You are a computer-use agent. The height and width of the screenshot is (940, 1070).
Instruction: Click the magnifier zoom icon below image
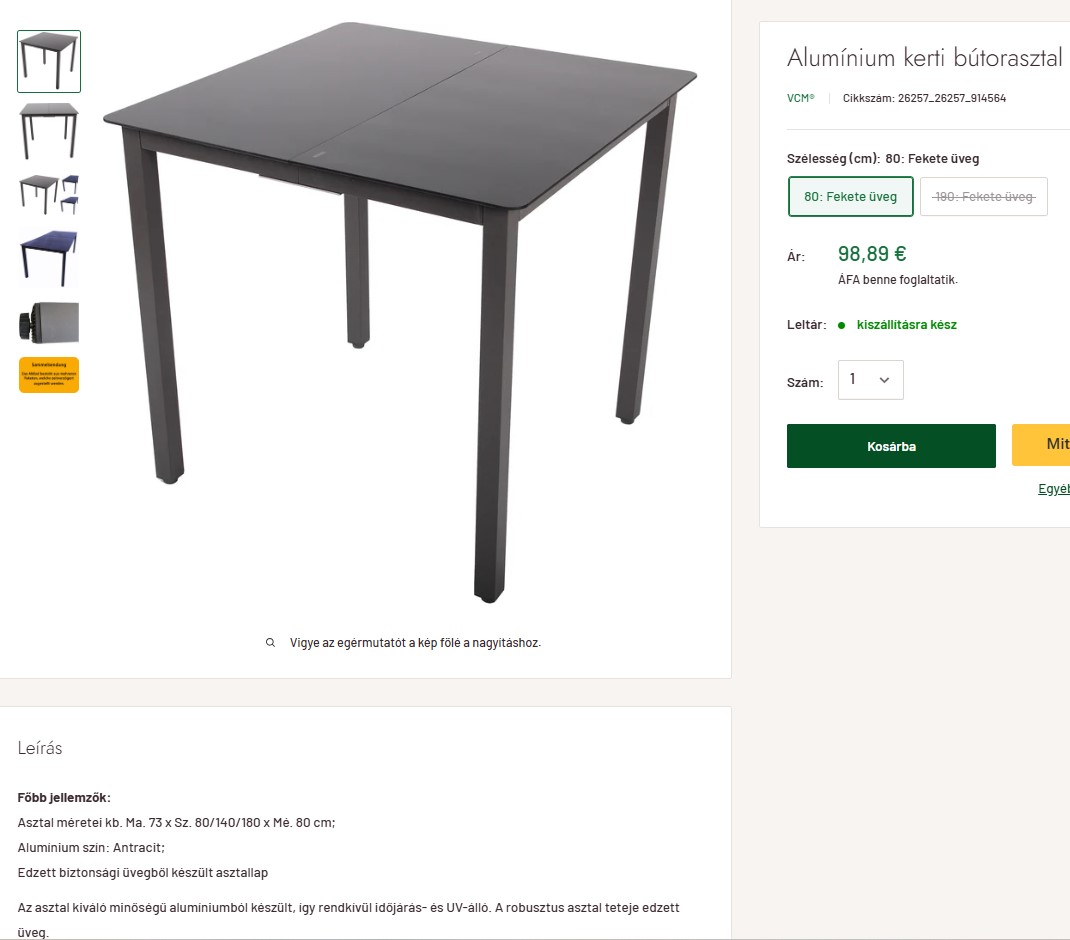[270, 642]
